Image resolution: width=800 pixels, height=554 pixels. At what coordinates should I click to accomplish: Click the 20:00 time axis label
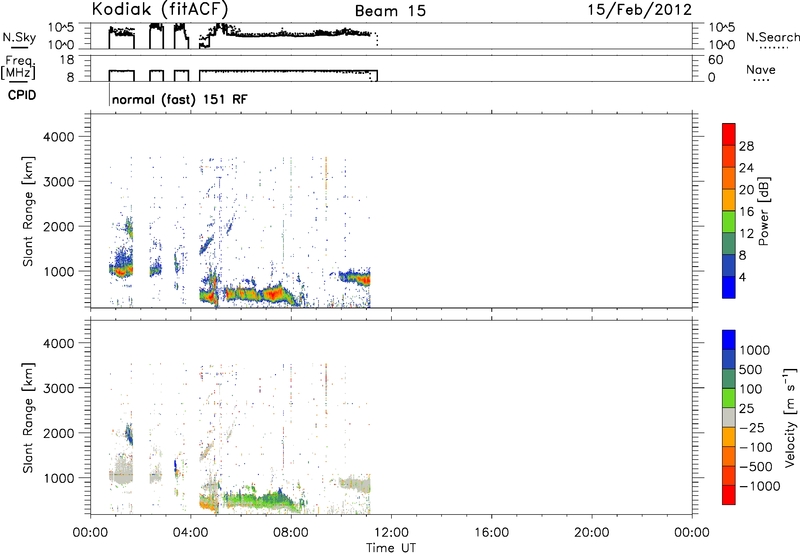[591, 533]
